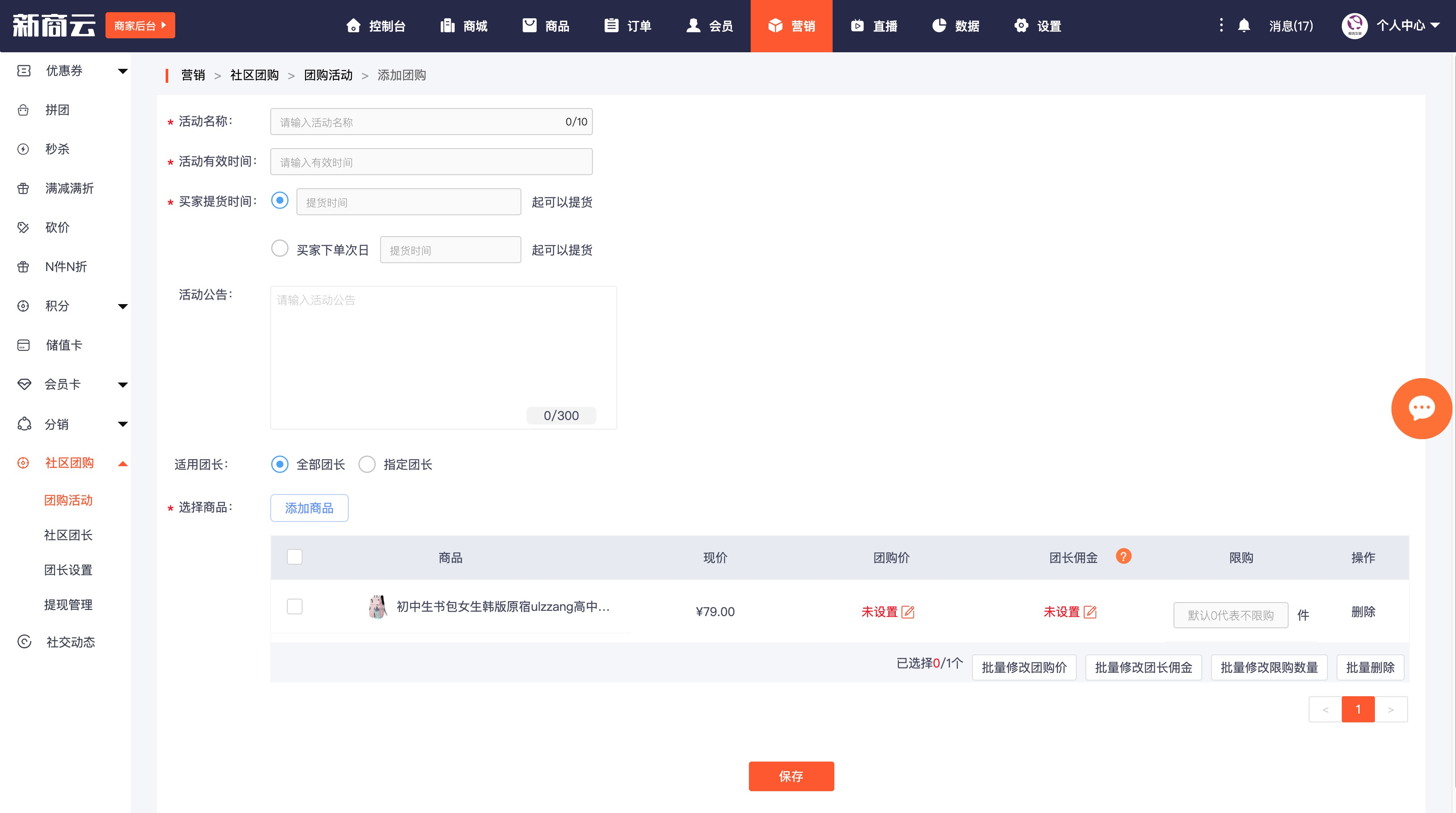Go to page 1 in pagination
The width and height of the screenshot is (1456, 813).
[1357, 710]
